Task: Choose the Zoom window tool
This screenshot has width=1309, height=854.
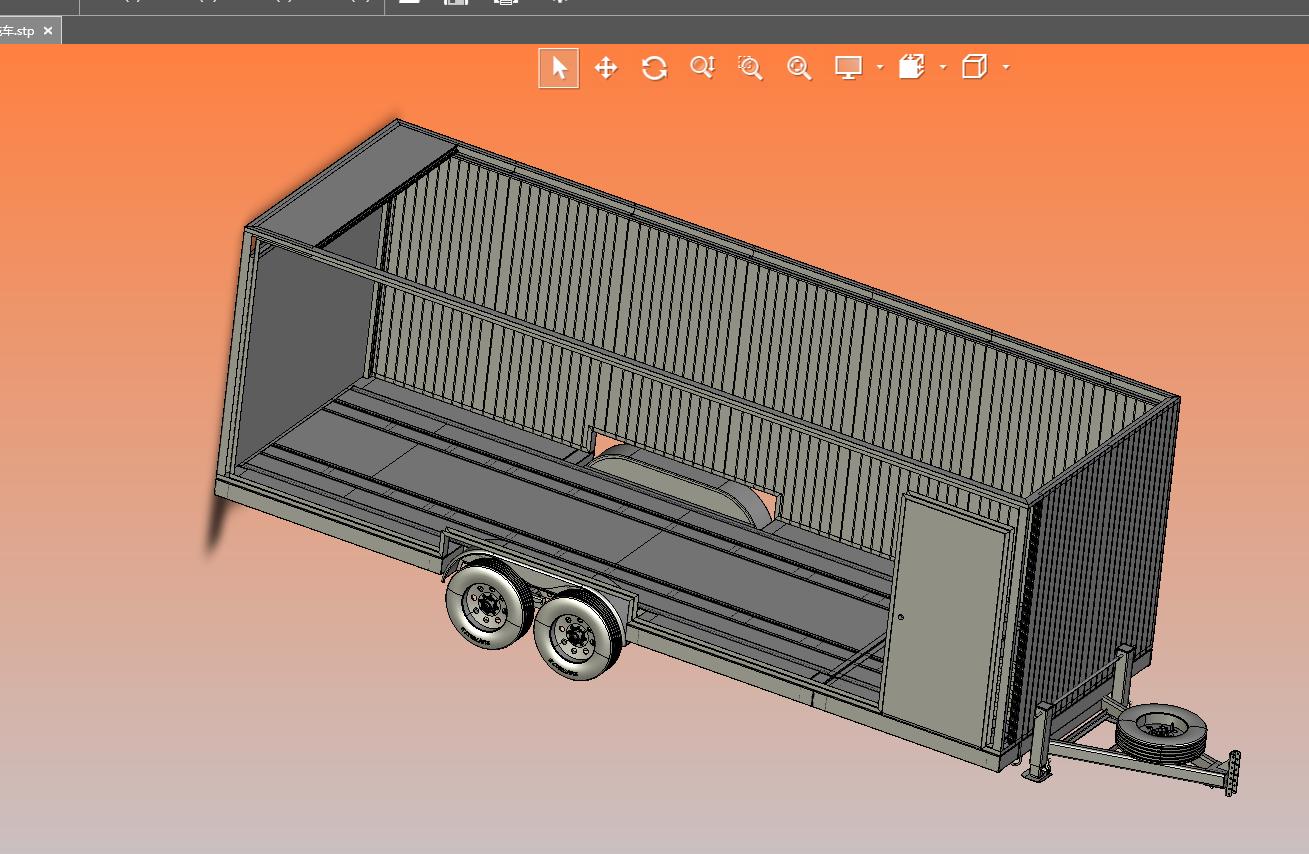Action: pos(750,68)
